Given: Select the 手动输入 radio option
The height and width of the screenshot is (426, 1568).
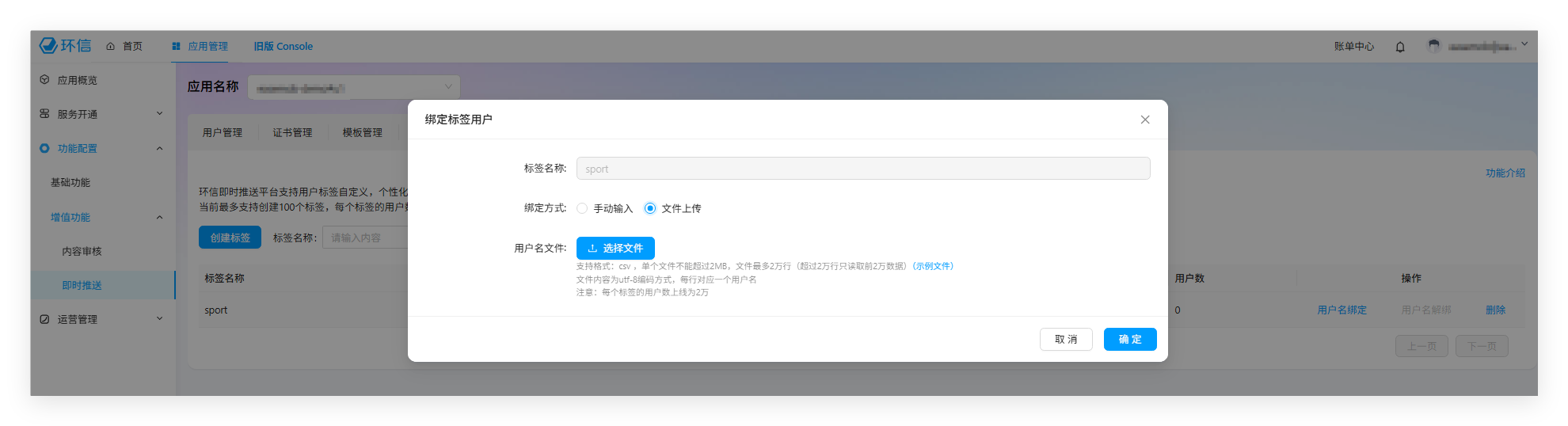Looking at the screenshot, I should coord(582,208).
